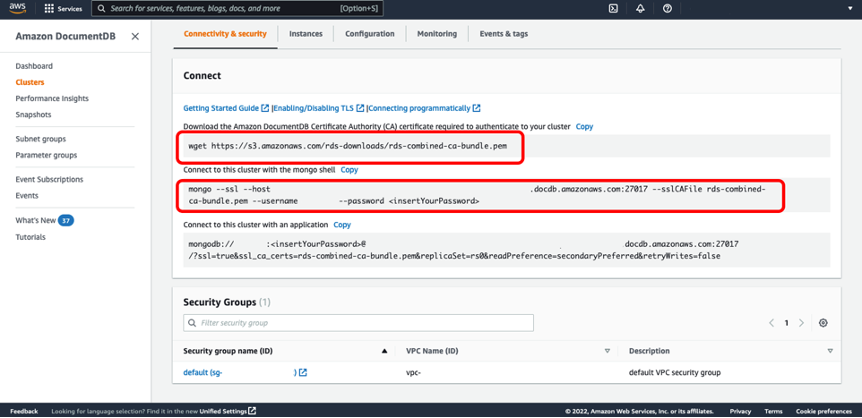Screen dimensions: 862x418
Task: Open Performance Insights in sidebar
Action: (x=52, y=98)
